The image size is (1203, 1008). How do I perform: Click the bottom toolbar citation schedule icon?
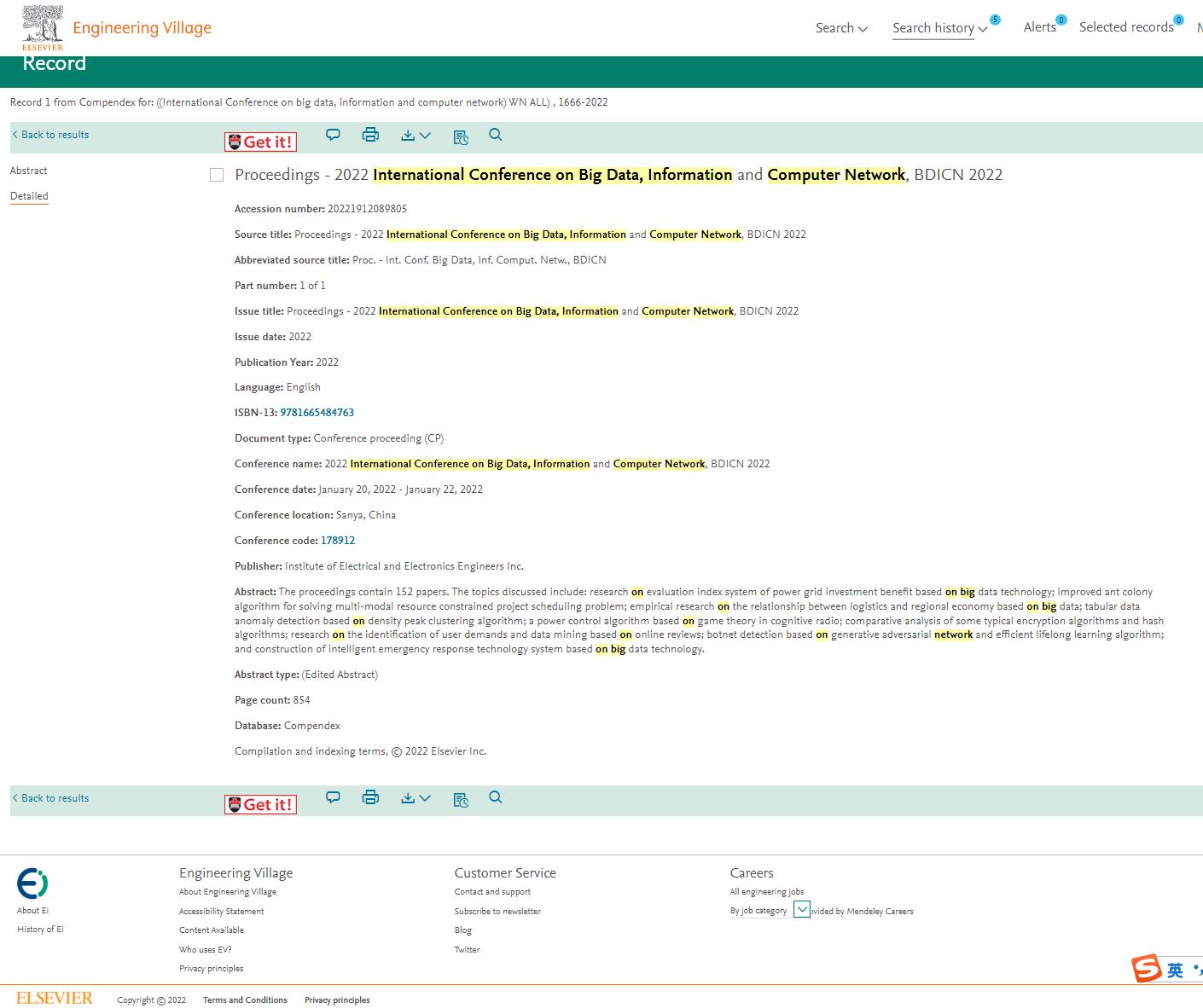[x=461, y=799]
